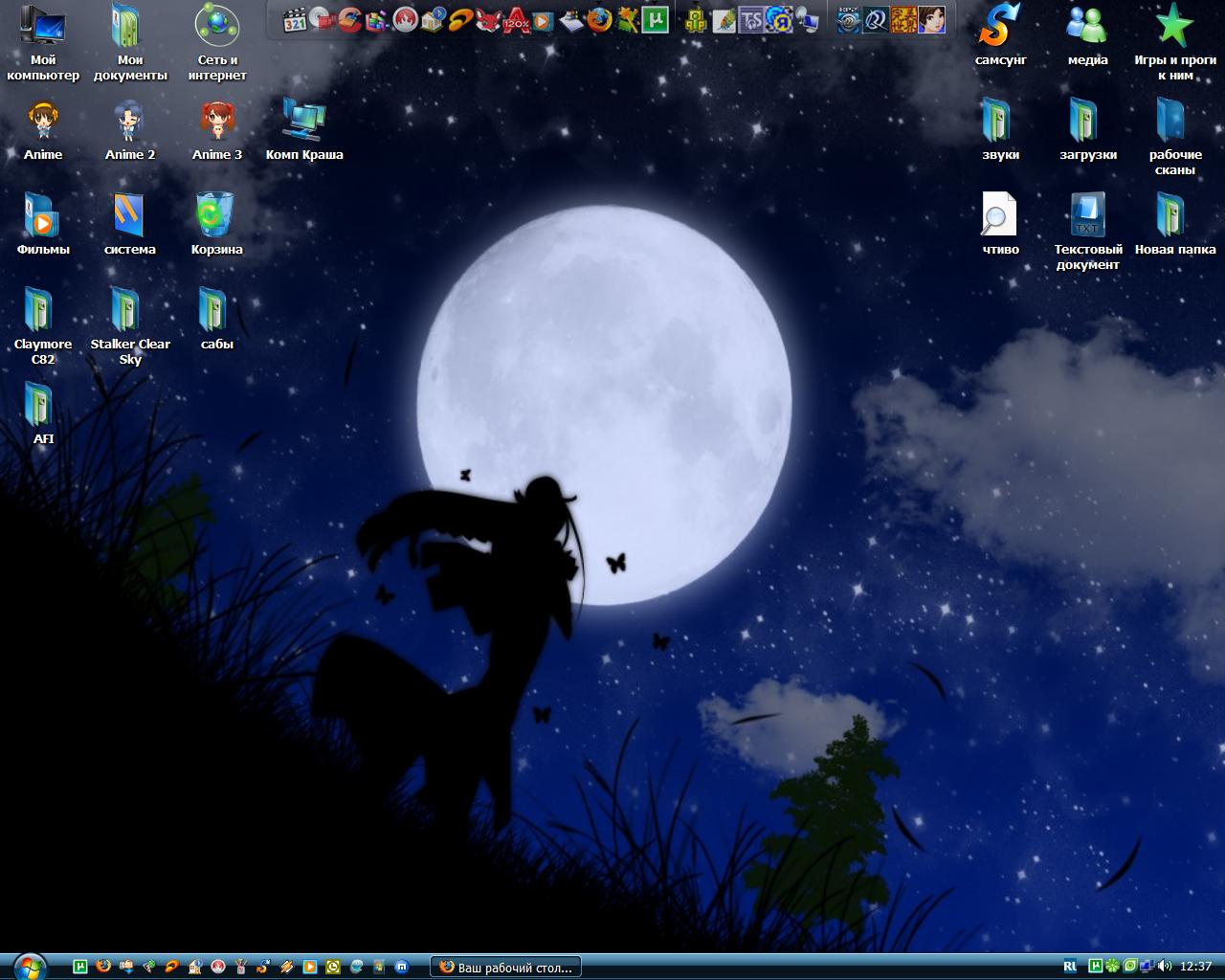Switch to the Ваш рабочий стол taskbar window
This screenshot has height=980, width=1225.
[506, 968]
